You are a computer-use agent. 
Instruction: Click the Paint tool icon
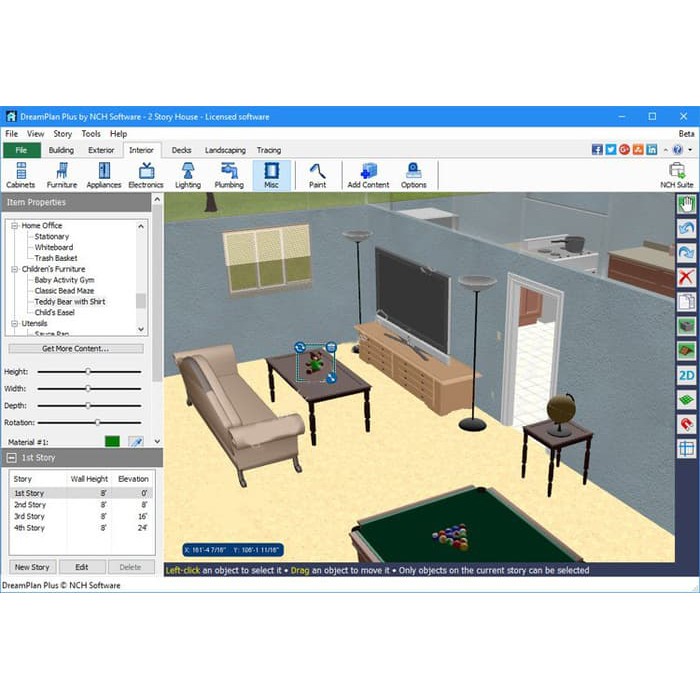pos(317,175)
